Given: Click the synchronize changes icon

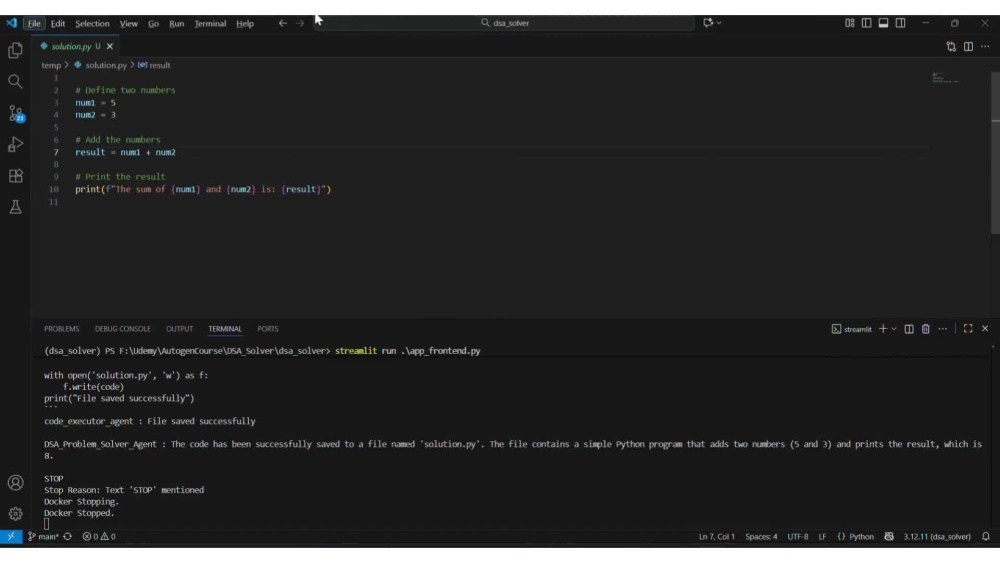Looking at the screenshot, I should pyautogui.click(x=68, y=537).
